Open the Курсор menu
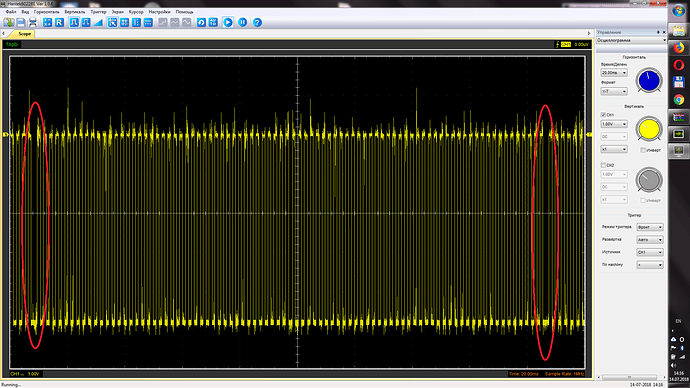This screenshot has height=388, width=690. pyautogui.click(x=136, y=12)
